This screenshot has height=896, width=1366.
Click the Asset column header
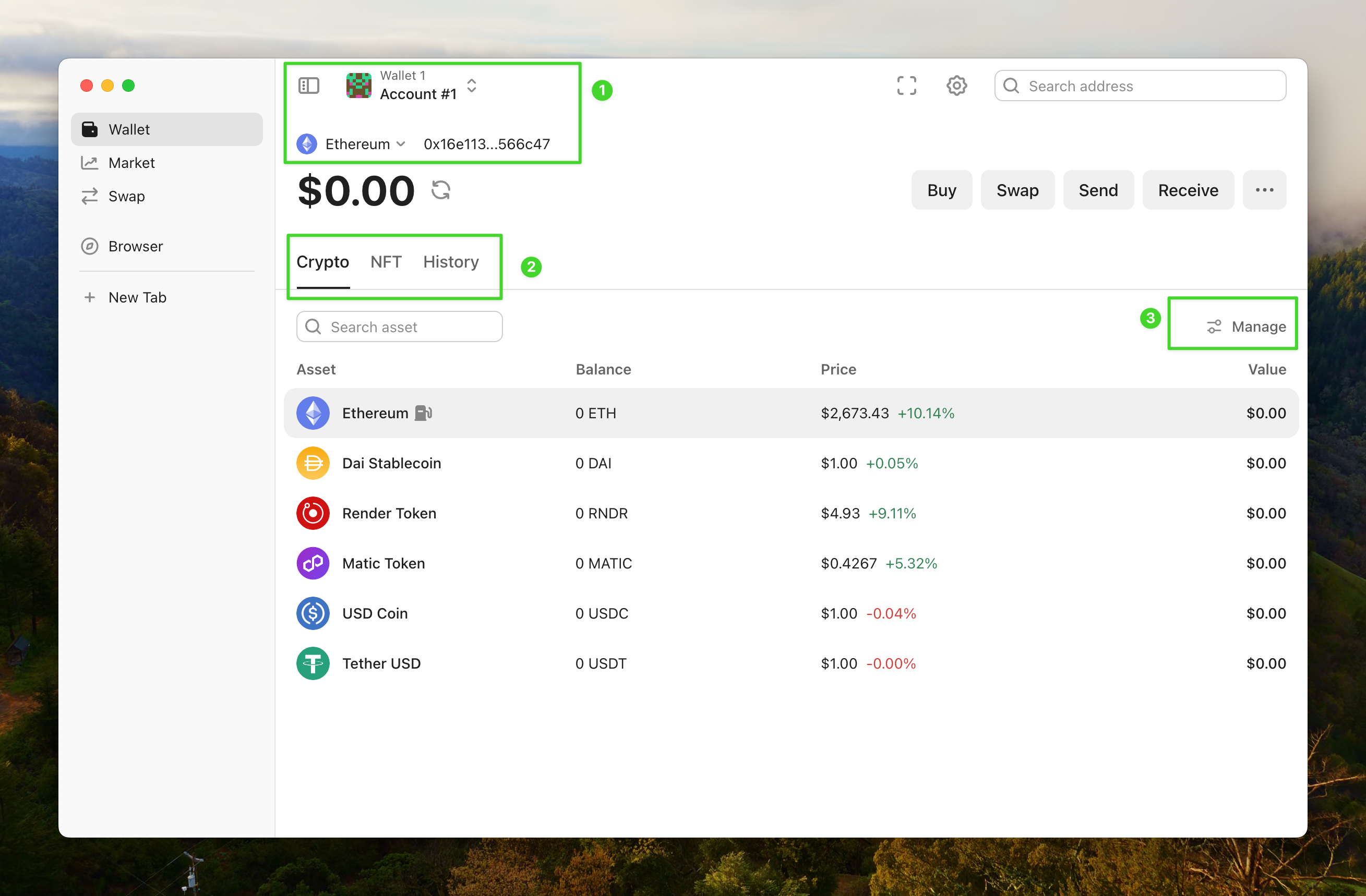point(316,369)
